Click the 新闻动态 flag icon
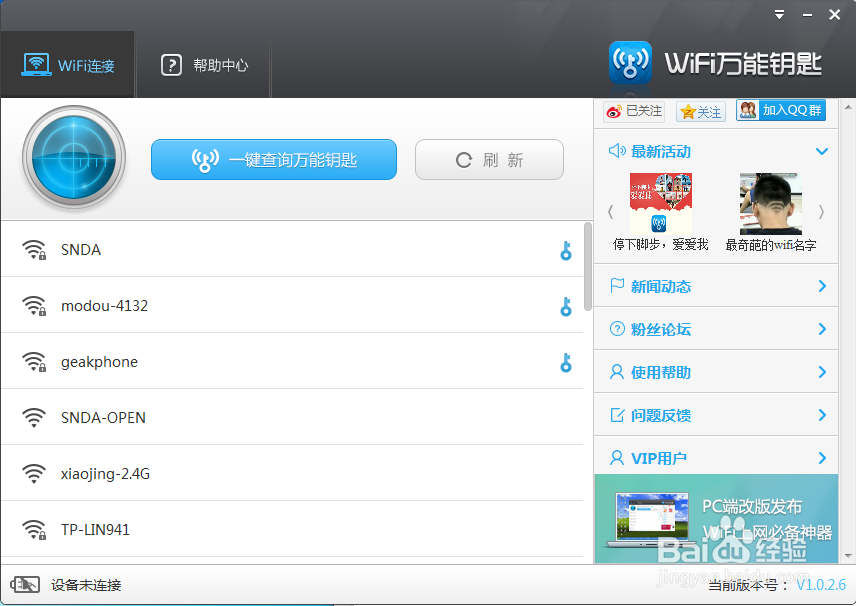 pos(617,286)
